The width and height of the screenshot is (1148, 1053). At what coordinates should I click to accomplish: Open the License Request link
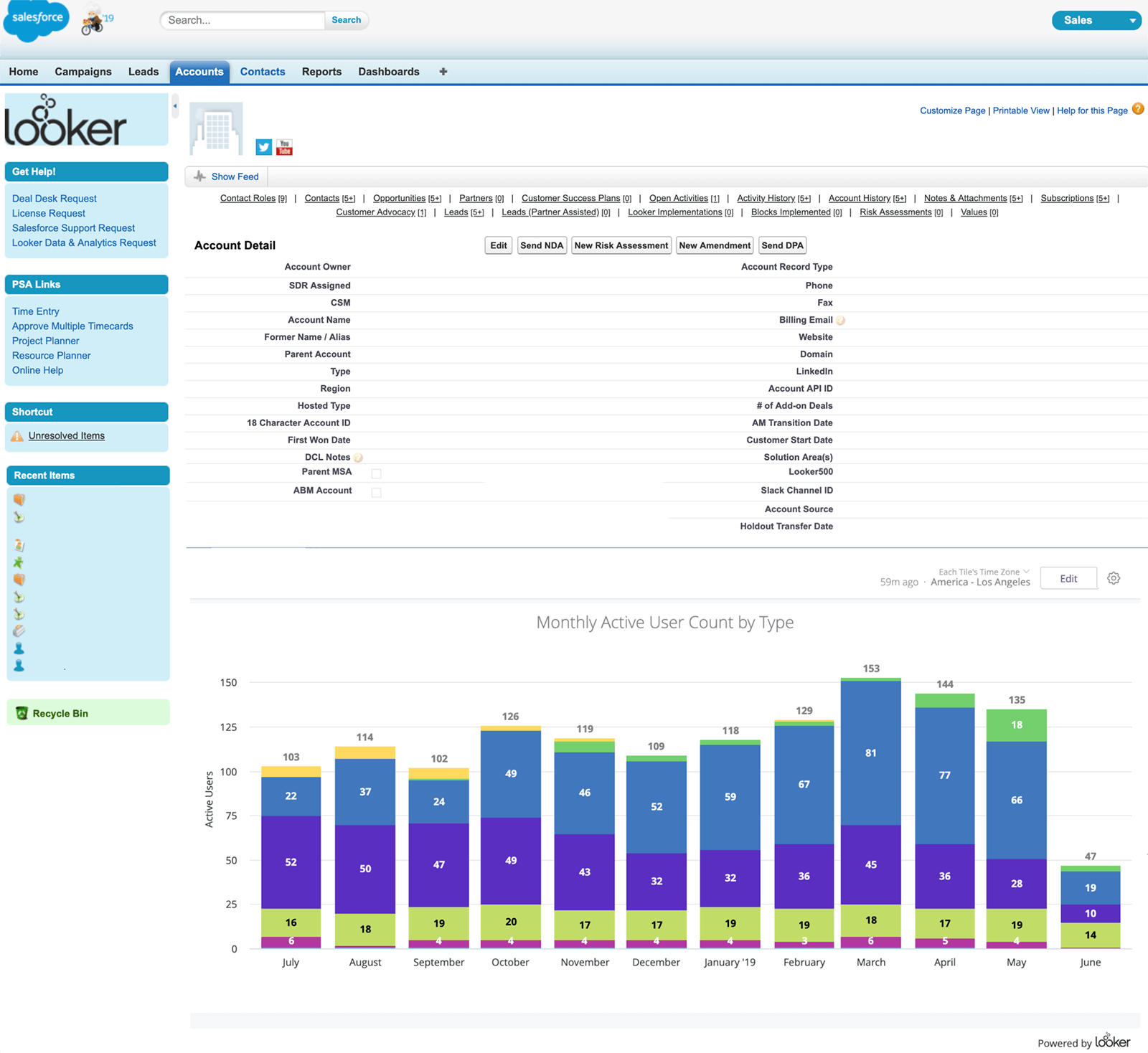[x=49, y=213]
